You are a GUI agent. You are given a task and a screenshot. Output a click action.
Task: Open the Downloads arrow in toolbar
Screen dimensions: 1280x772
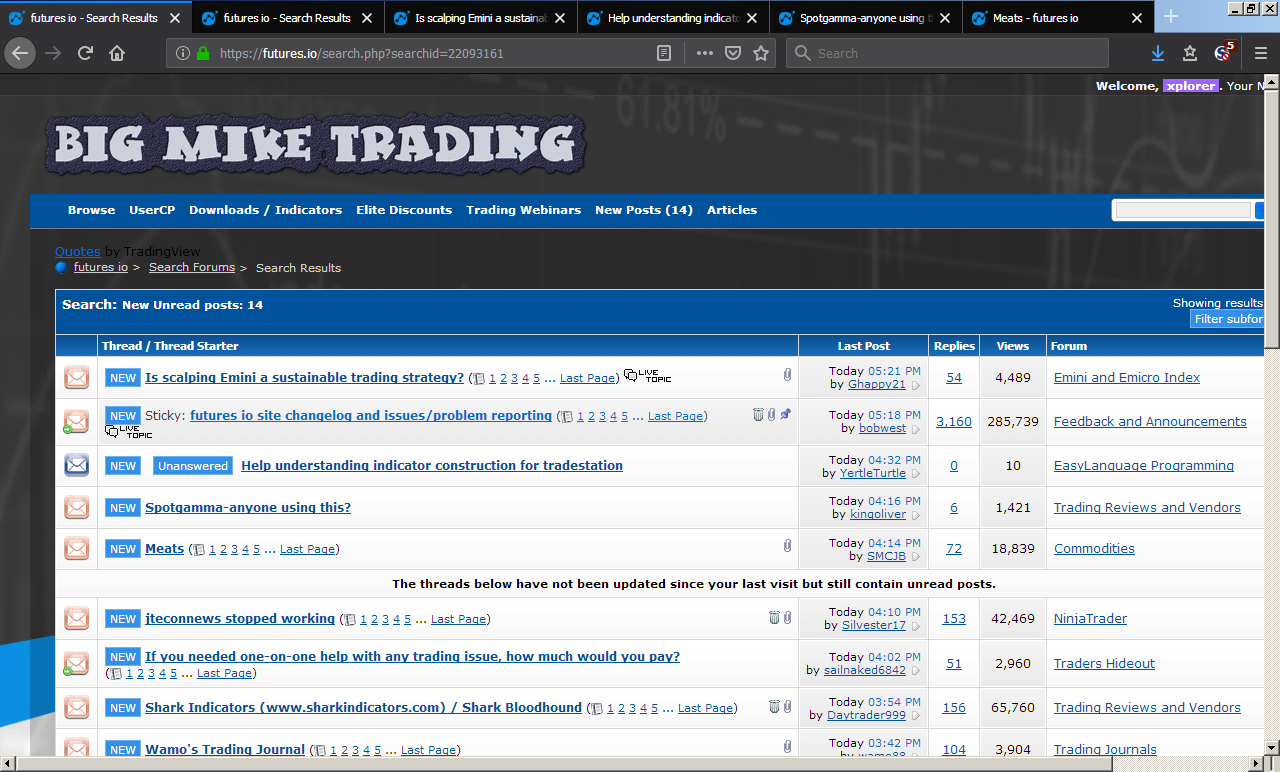[1158, 53]
